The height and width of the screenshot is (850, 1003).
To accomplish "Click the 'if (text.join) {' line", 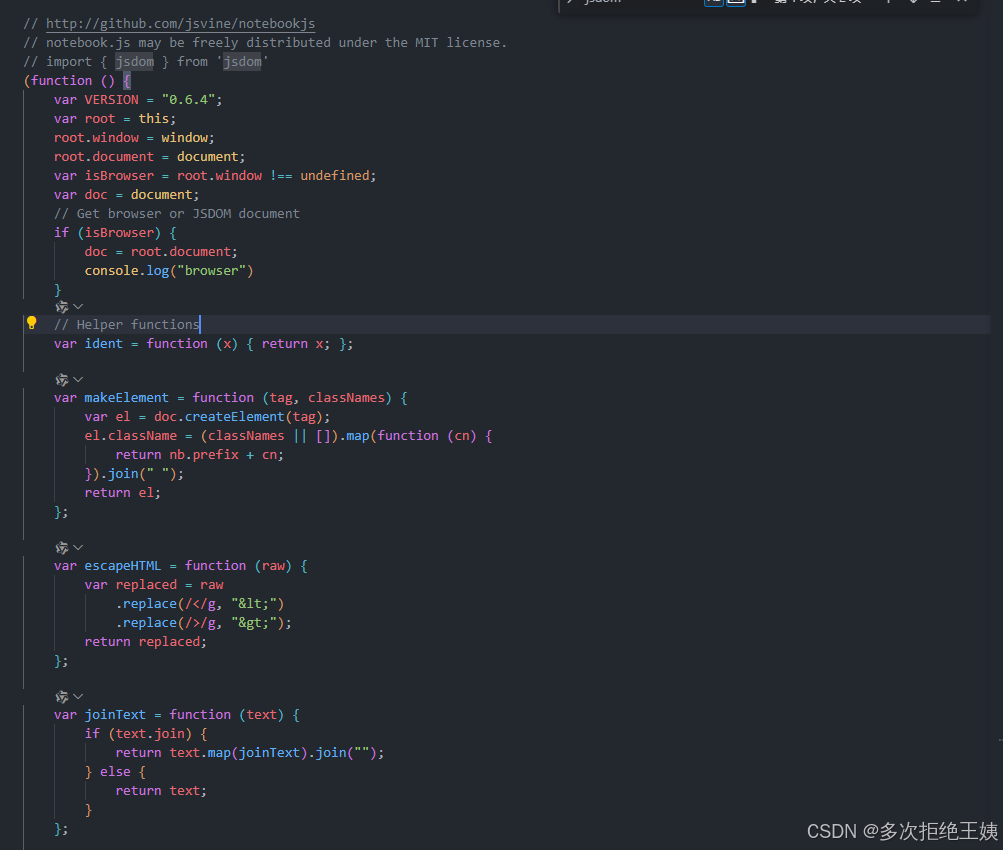I will tap(146, 734).
